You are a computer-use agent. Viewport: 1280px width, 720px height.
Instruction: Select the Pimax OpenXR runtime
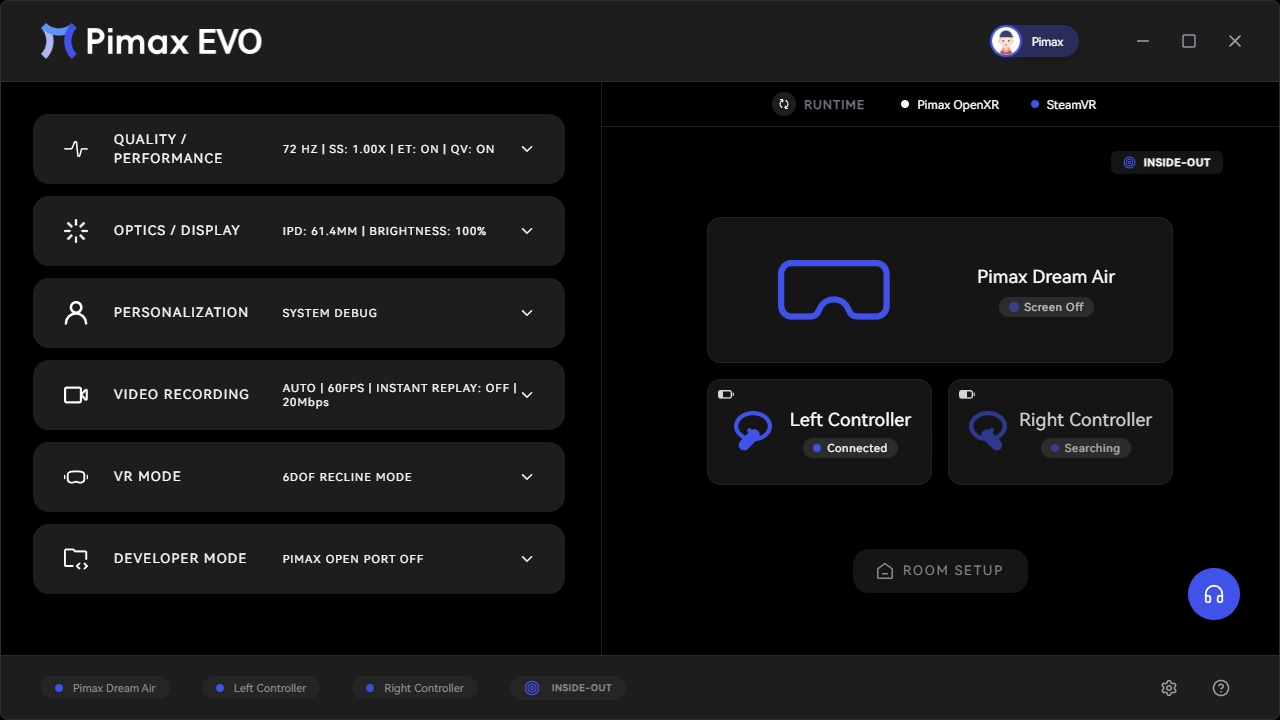[x=950, y=105]
